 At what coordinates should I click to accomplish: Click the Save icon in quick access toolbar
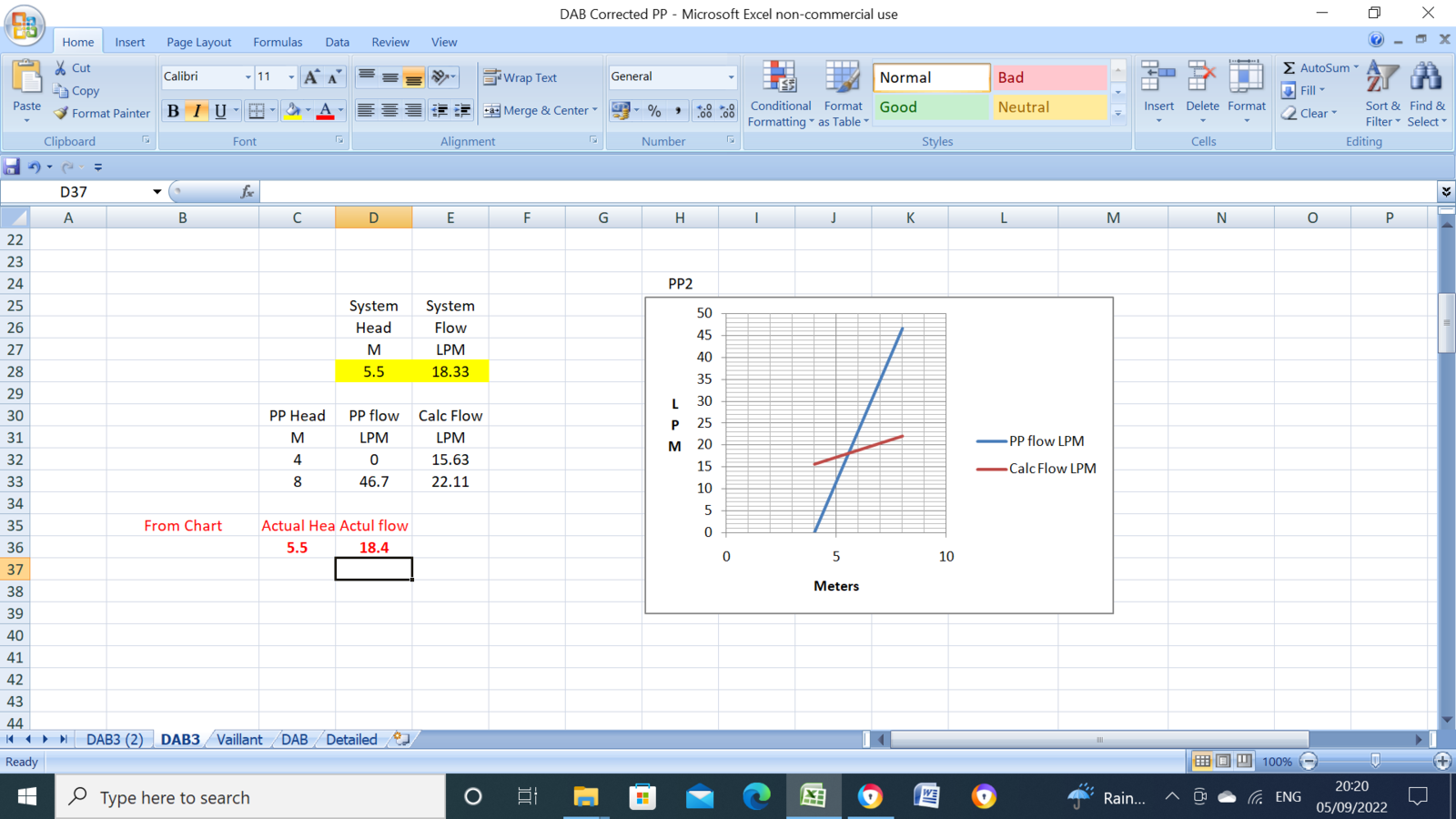(x=12, y=167)
